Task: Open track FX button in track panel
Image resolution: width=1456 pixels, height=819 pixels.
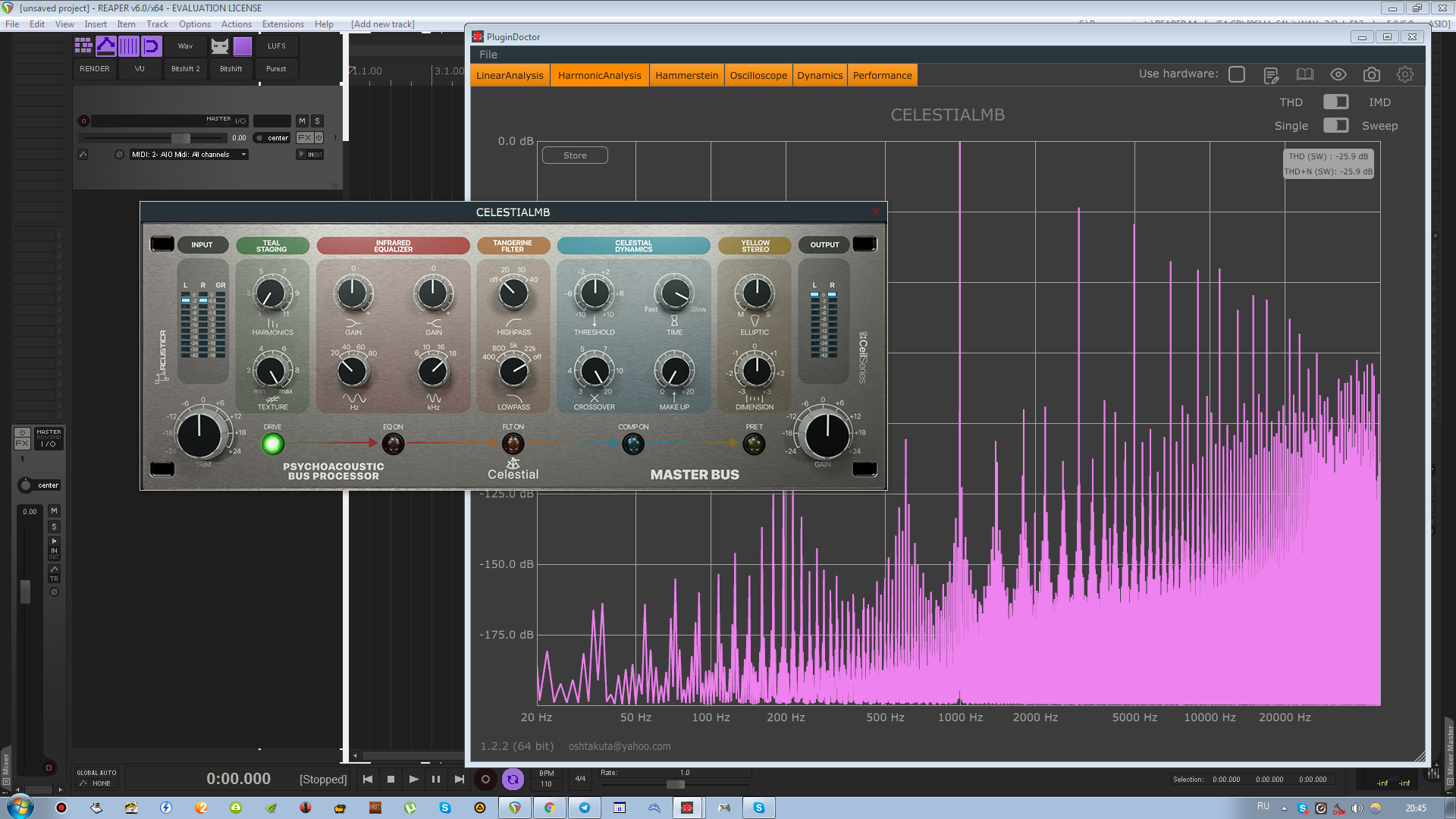Action: point(305,138)
